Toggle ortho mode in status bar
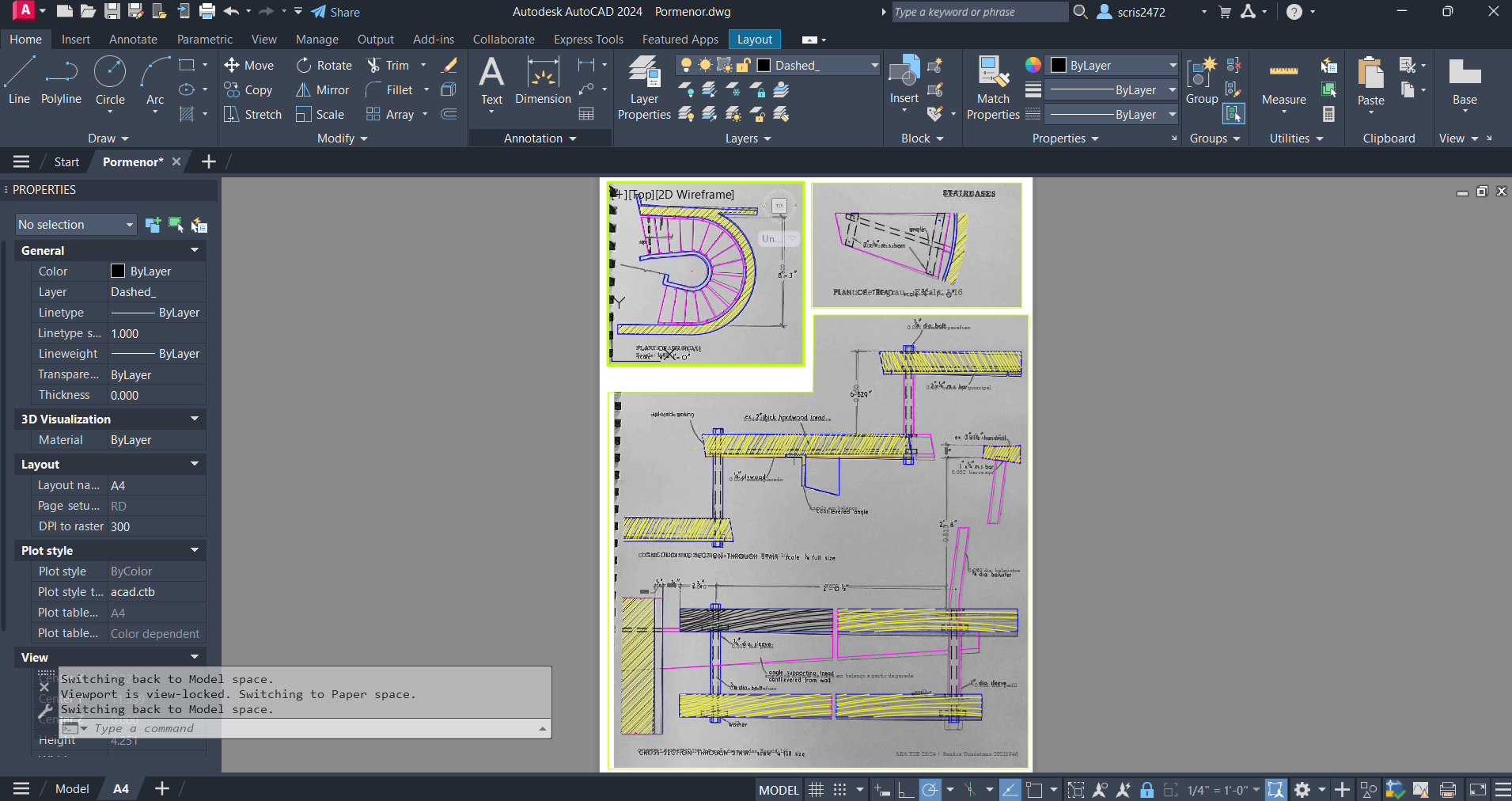The width and height of the screenshot is (1512, 801). [905, 789]
